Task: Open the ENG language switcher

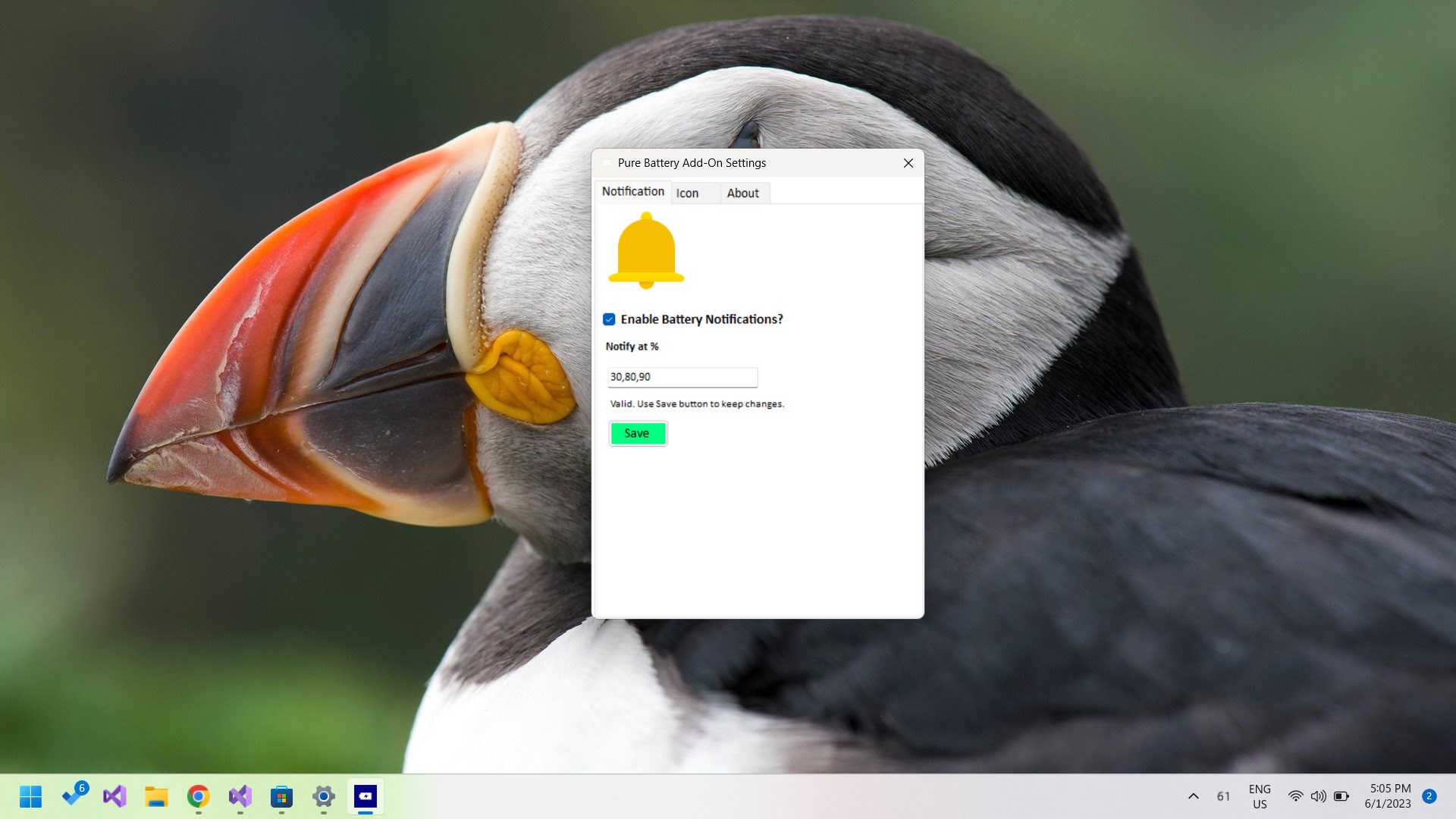Action: tap(1260, 796)
